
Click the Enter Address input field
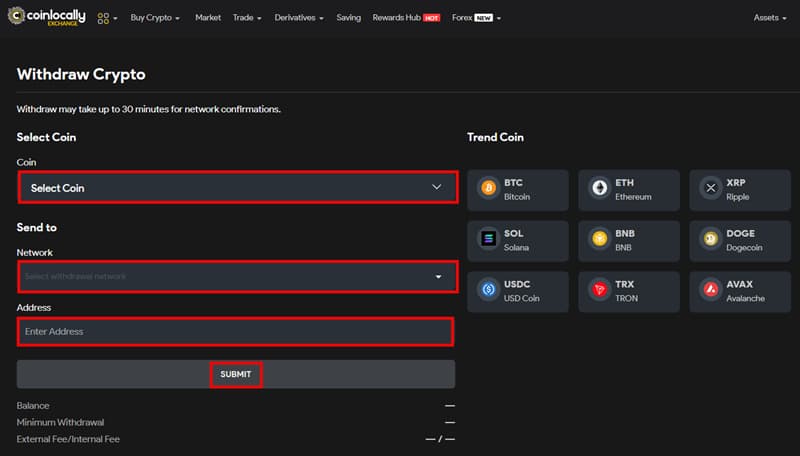coord(236,332)
